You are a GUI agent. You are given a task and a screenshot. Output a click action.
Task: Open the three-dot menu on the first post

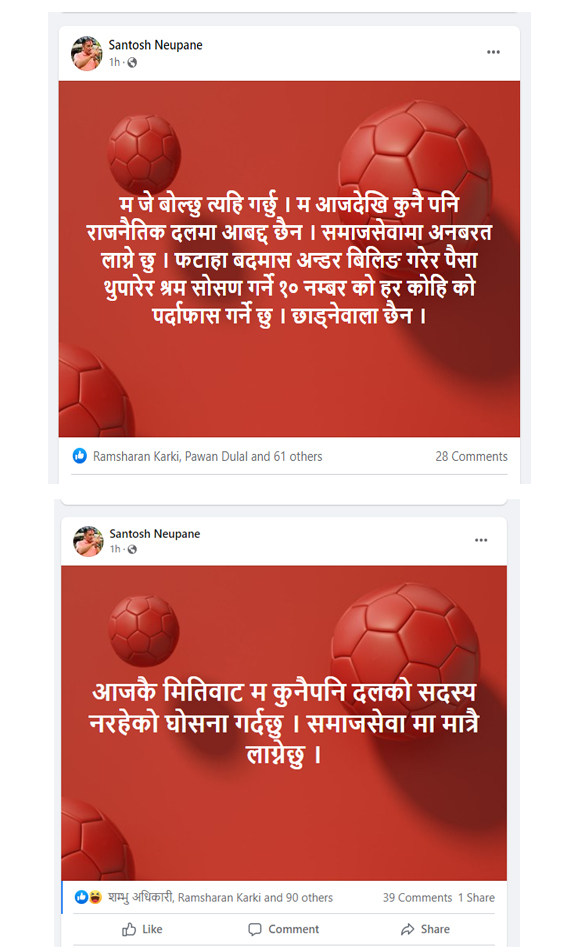point(493,52)
